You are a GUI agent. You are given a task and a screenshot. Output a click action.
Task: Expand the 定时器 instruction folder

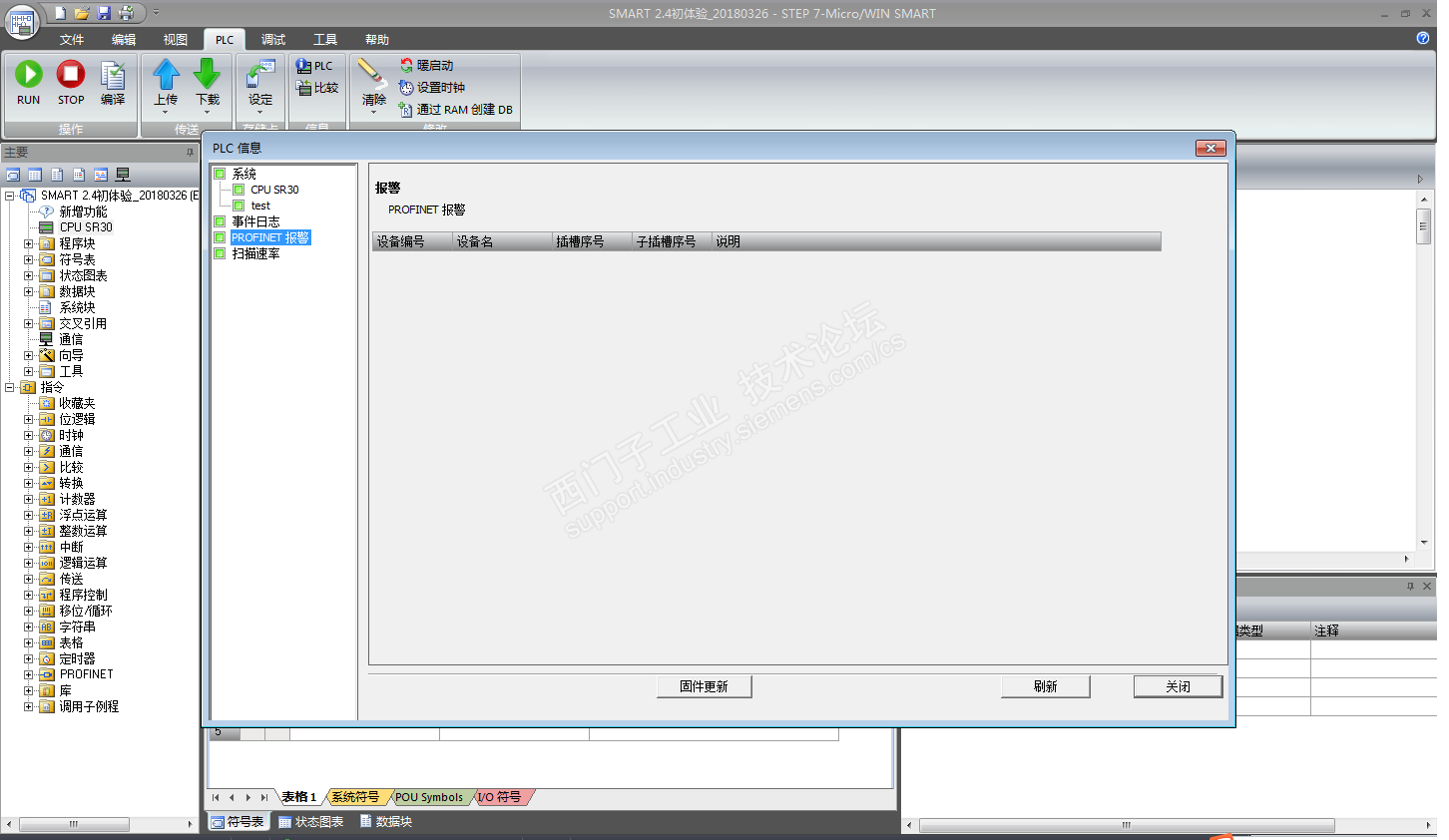[29, 658]
